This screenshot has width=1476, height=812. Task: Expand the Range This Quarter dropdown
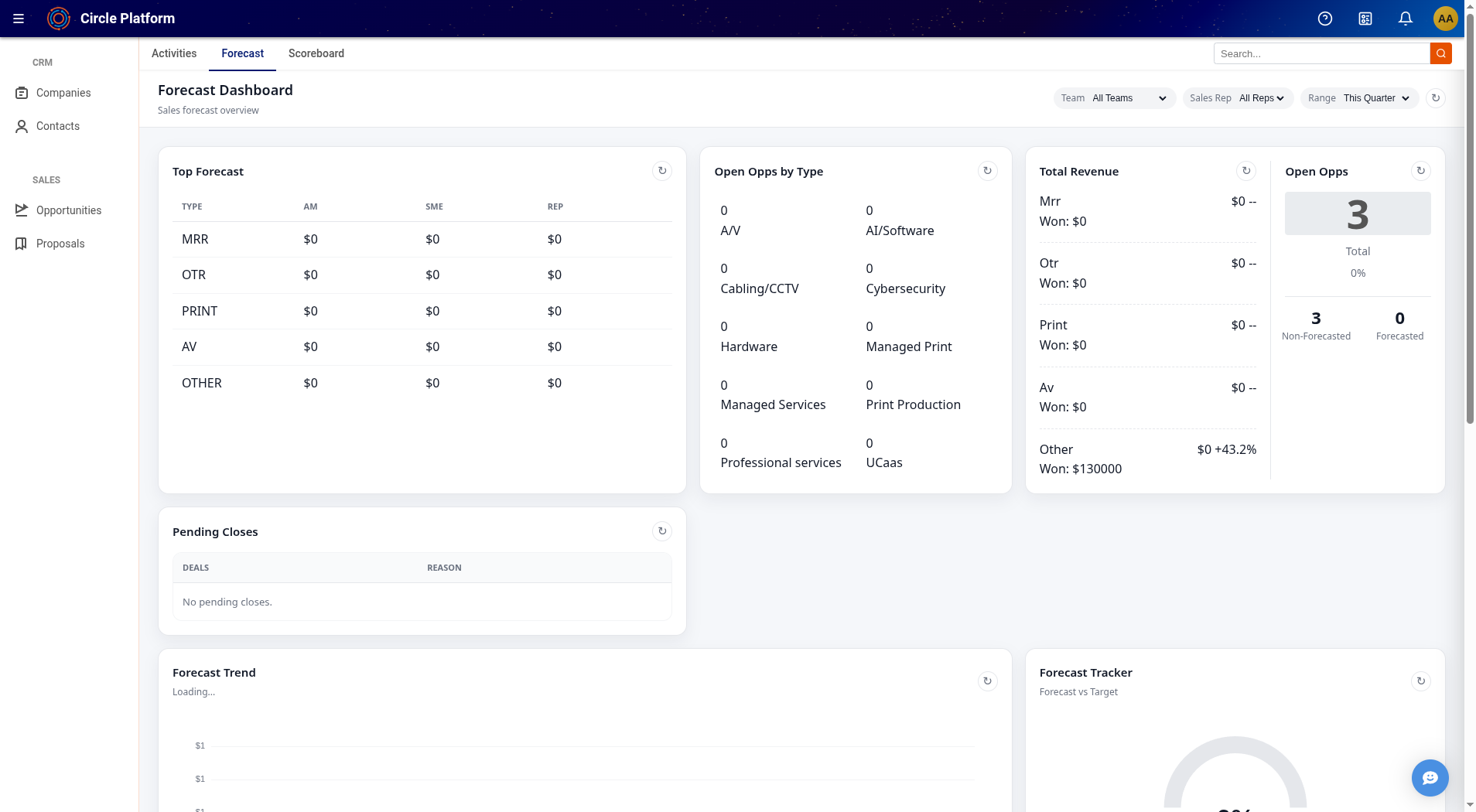1375,98
